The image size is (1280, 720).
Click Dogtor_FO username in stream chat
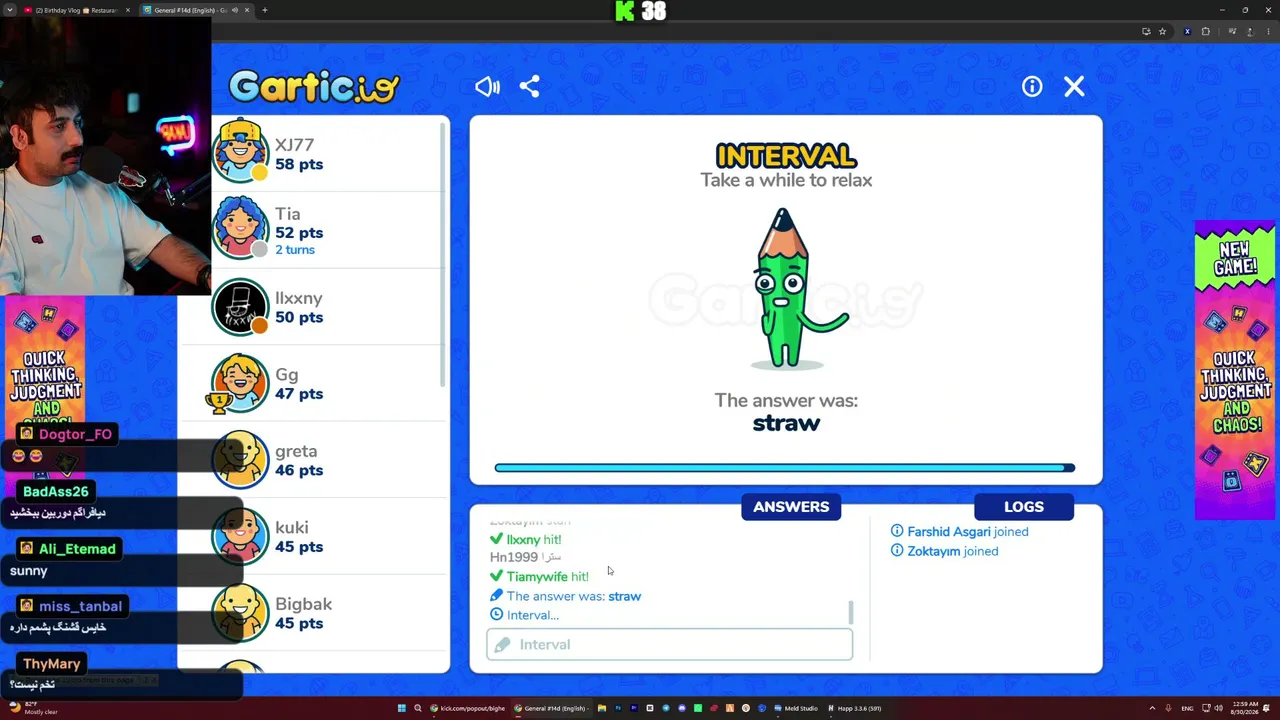tap(75, 434)
